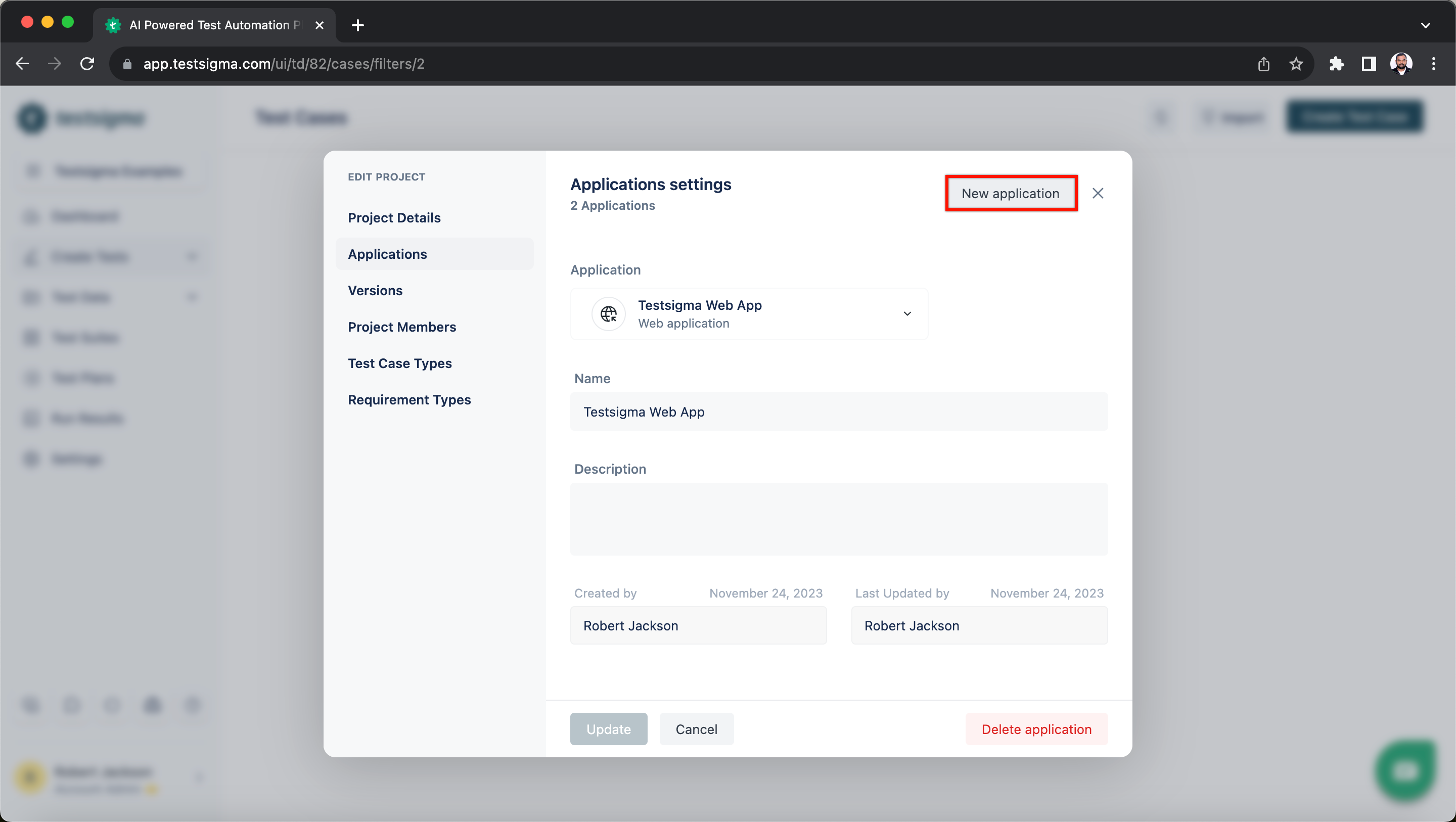1456x822 pixels.
Task: Bookmark this page with the star
Action: point(1296,64)
